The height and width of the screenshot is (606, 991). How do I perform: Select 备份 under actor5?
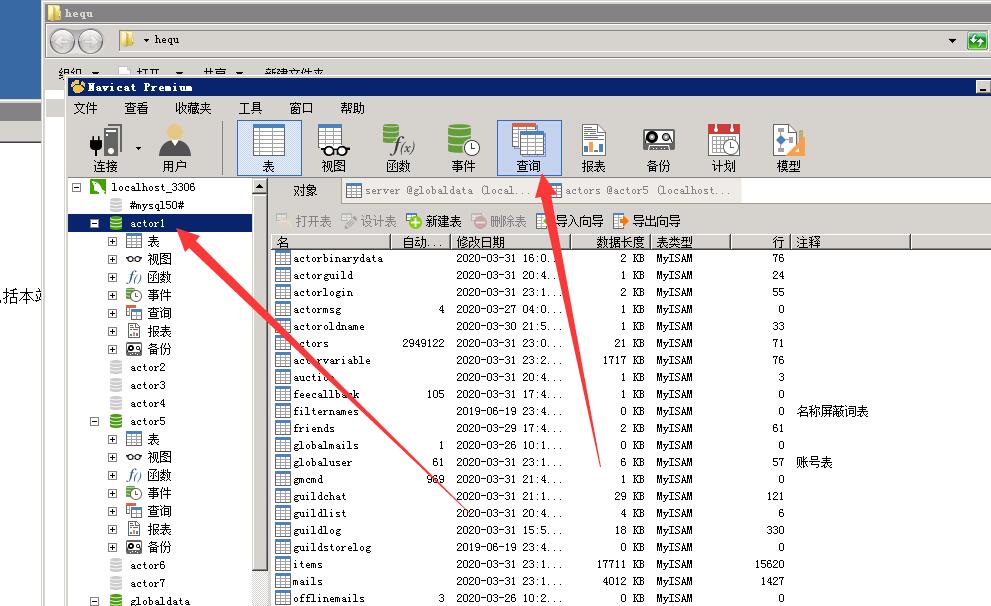click(x=159, y=547)
